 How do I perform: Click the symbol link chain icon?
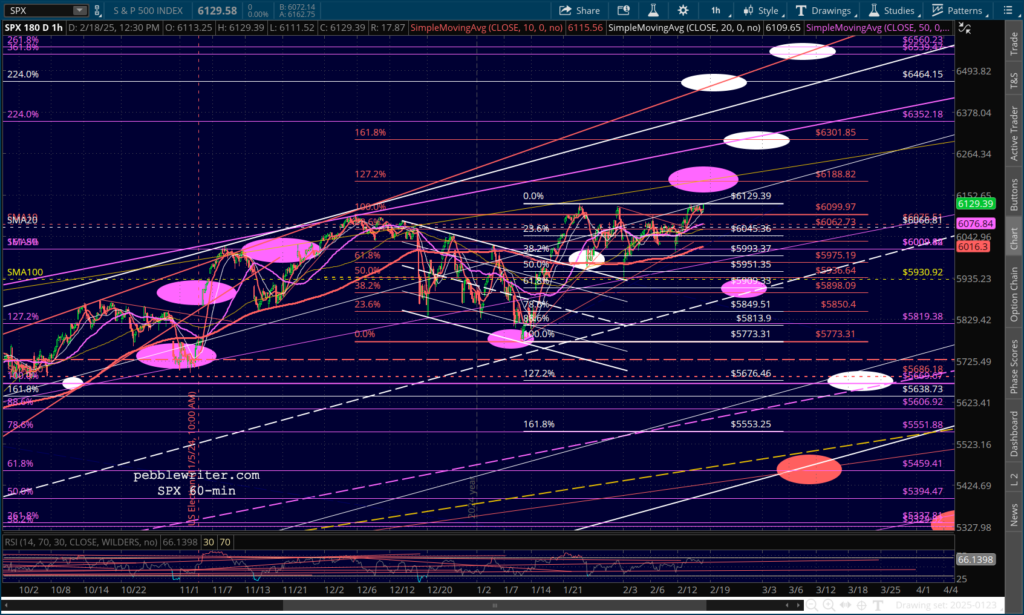tap(97, 10)
